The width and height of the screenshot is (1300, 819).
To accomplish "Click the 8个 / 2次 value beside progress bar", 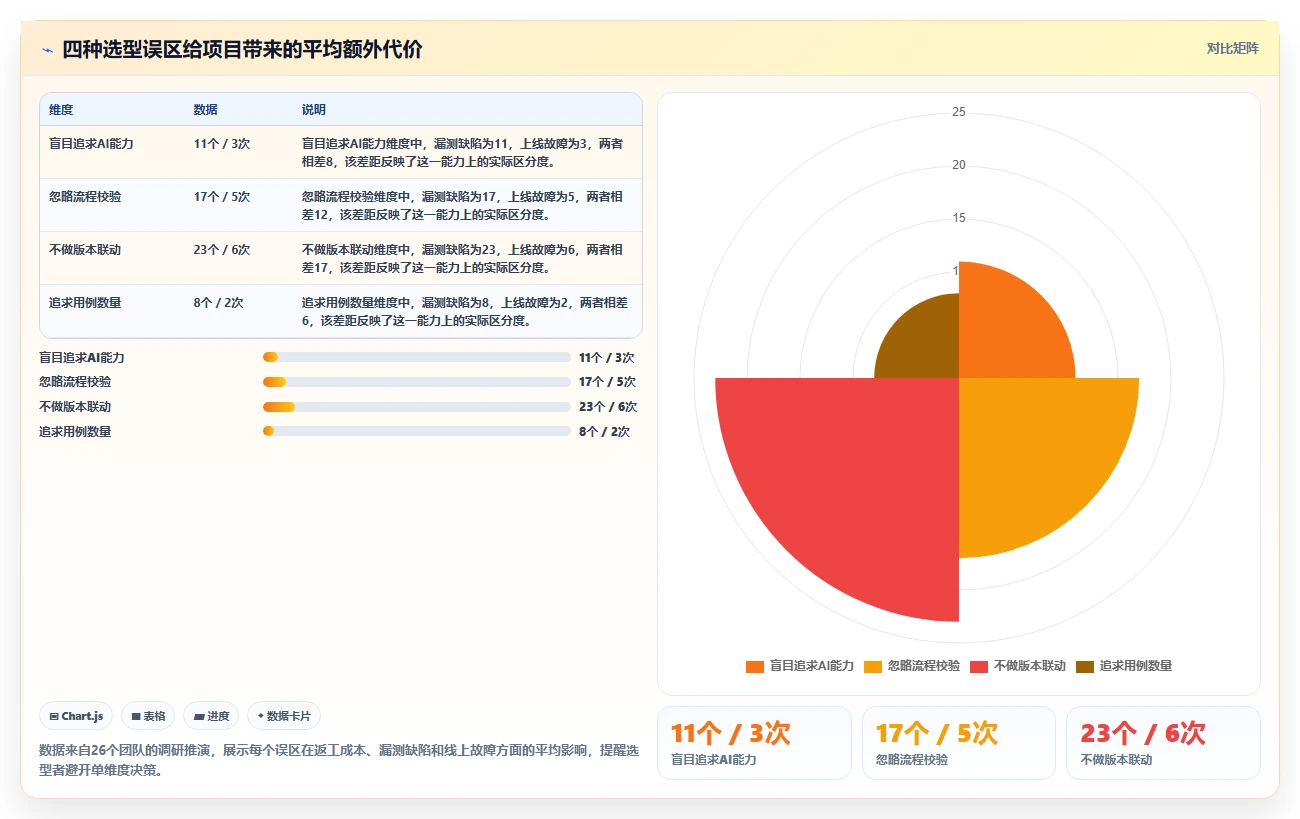I will click(x=604, y=432).
